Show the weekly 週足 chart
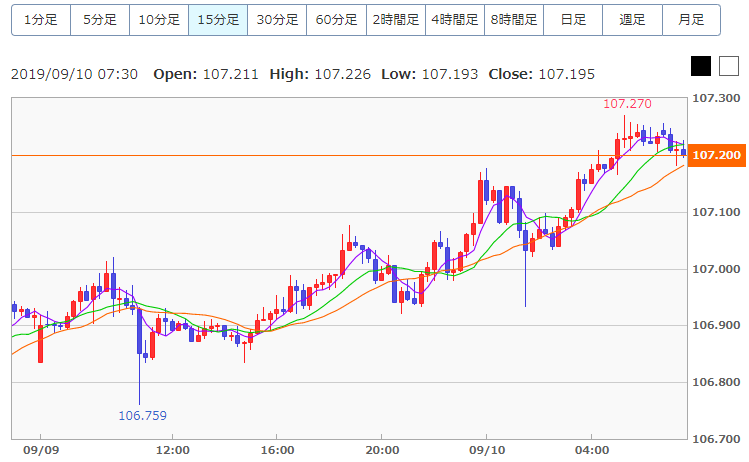749x462 pixels. pos(632,20)
